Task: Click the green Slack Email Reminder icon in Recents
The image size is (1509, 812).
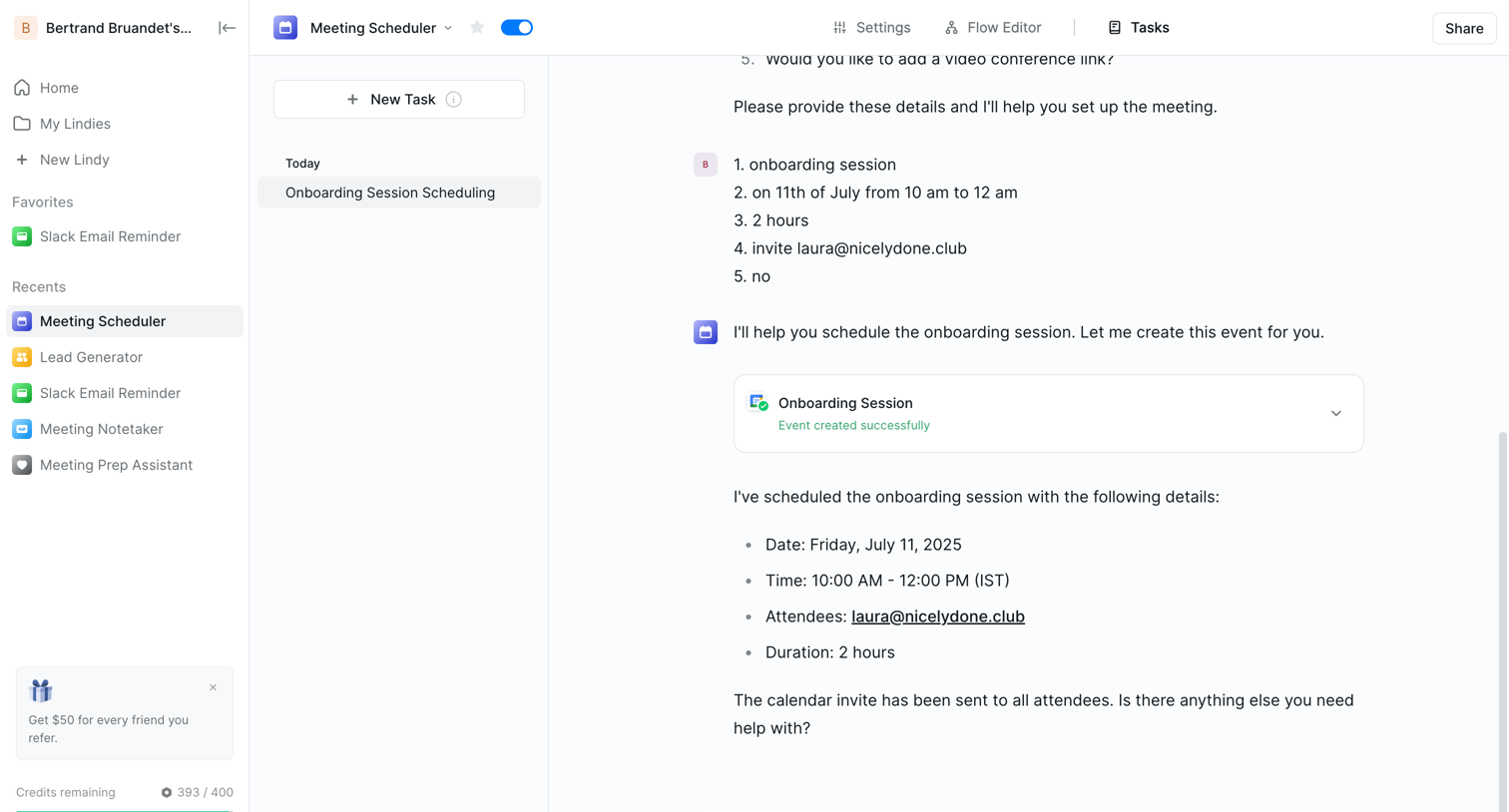Action: [22, 393]
